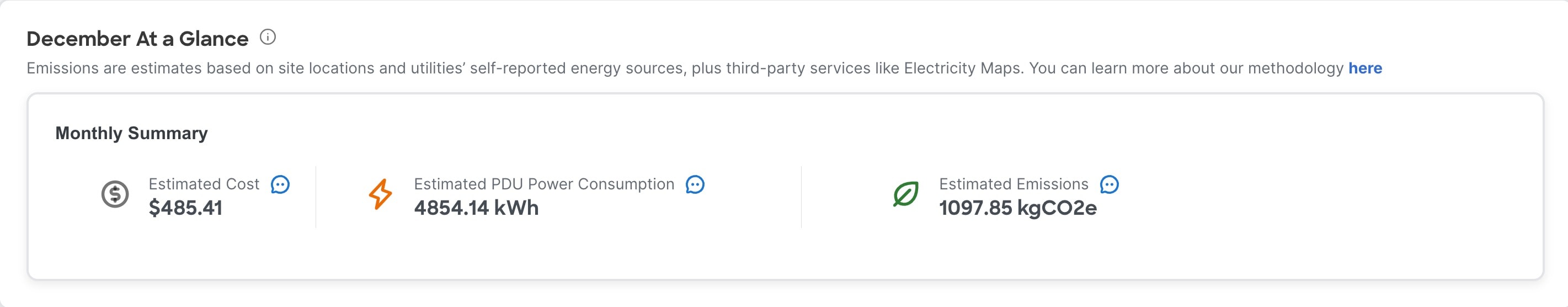Open the methodology 'here' link
This screenshot has height=307, width=1568.
tap(1366, 68)
